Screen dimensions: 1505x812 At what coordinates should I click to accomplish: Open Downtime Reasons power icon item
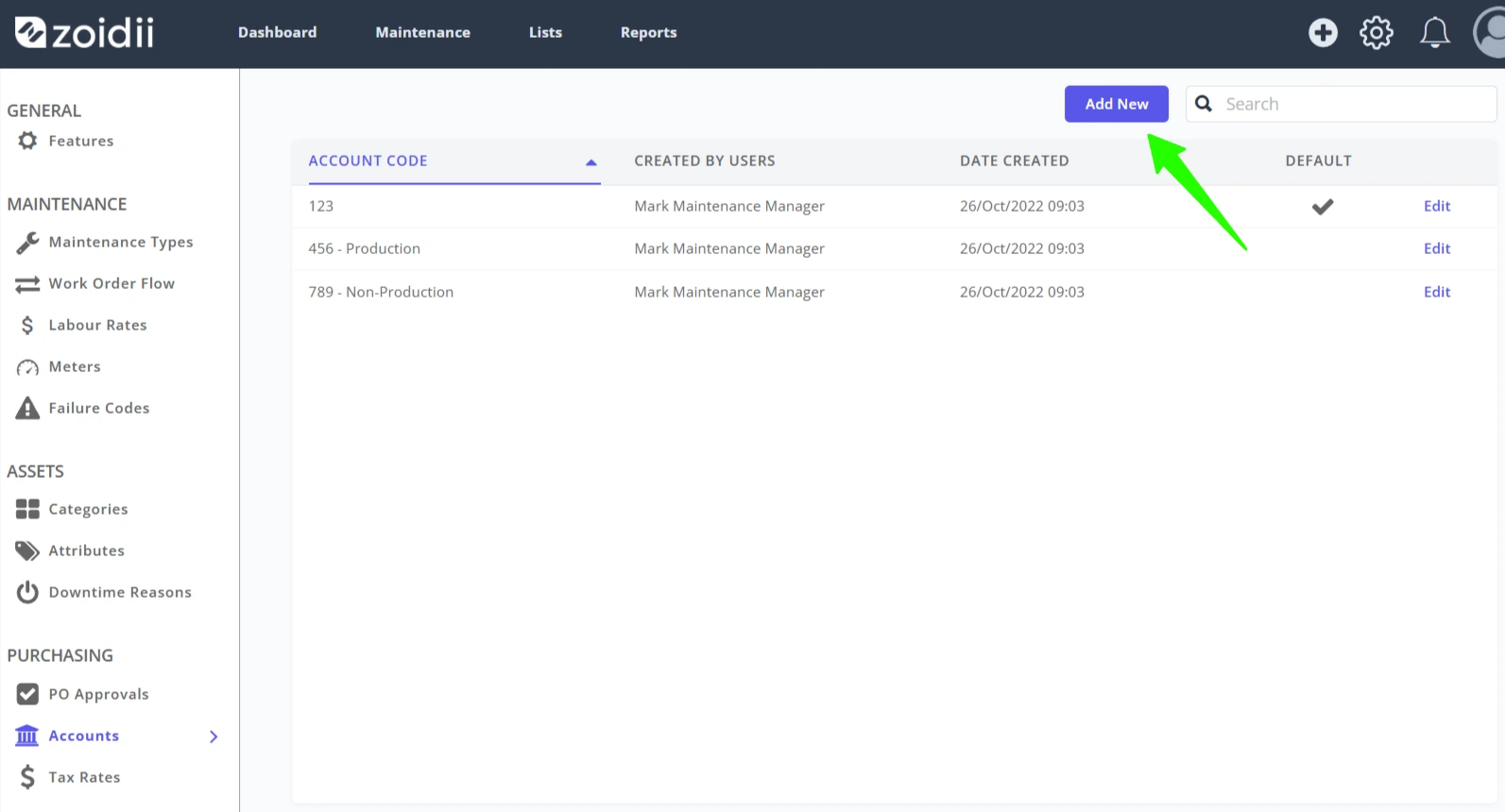[104, 592]
